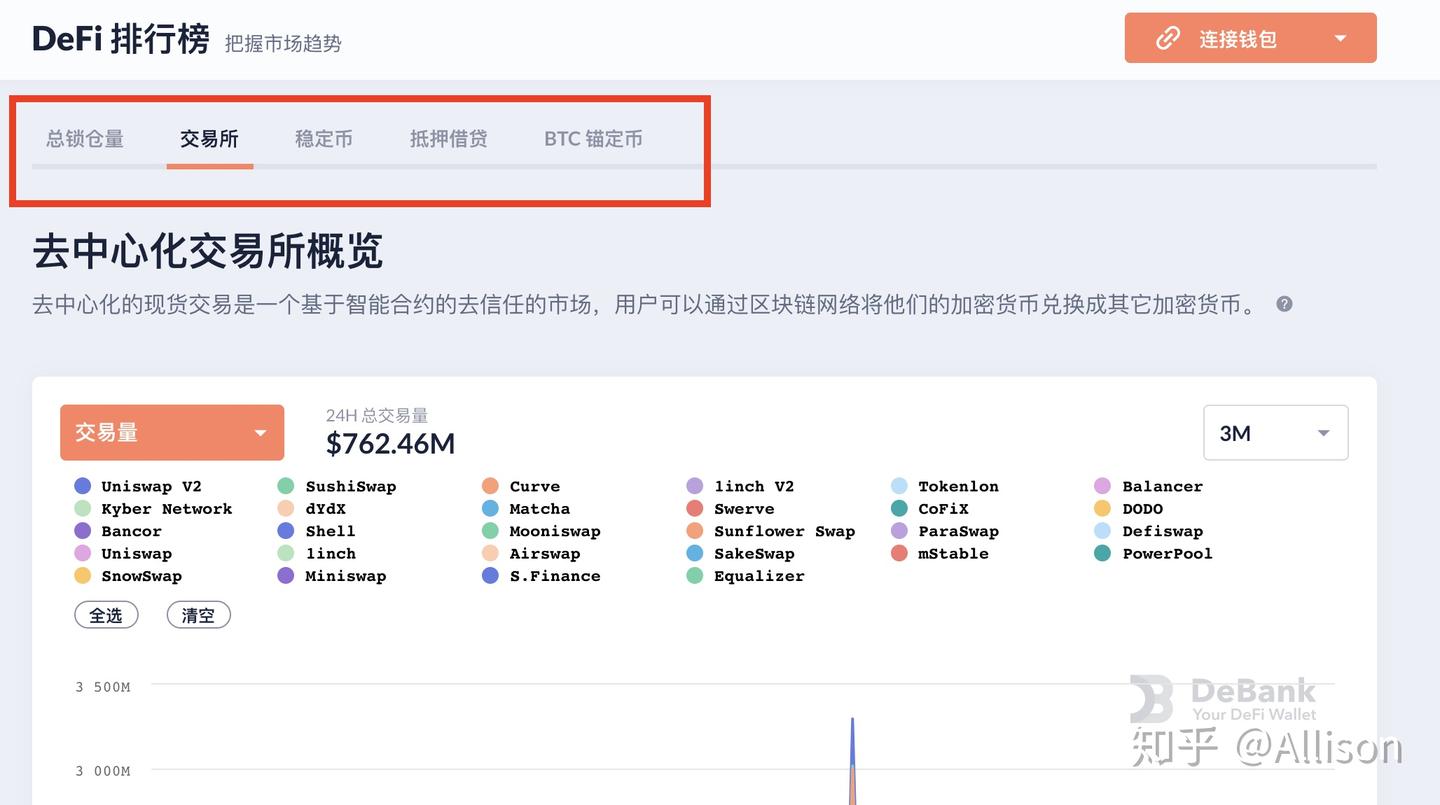Click the Uniswap V2 legend color dot
This screenshot has width=1440, height=805.
pos(82,486)
